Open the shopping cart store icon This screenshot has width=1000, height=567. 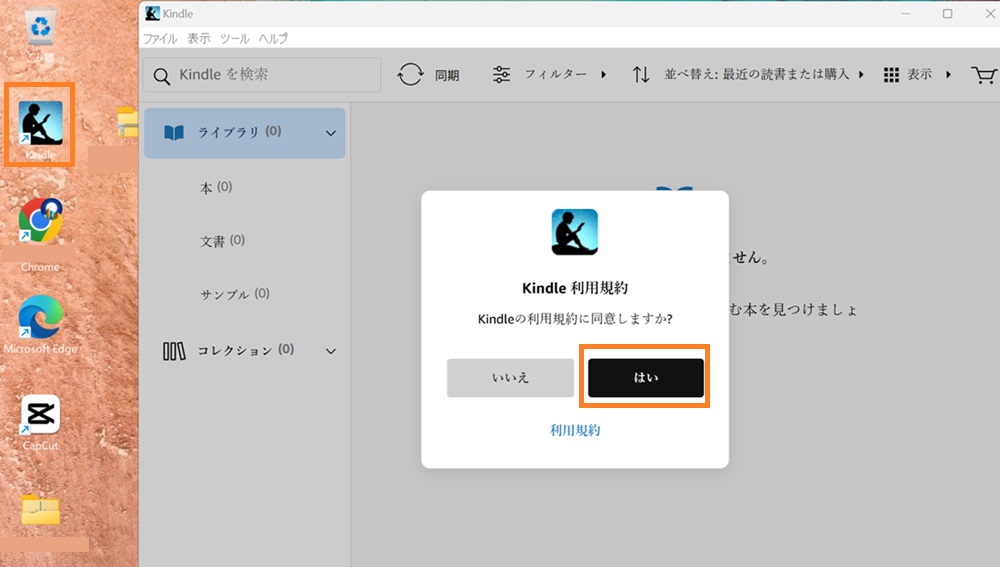[983, 75]
